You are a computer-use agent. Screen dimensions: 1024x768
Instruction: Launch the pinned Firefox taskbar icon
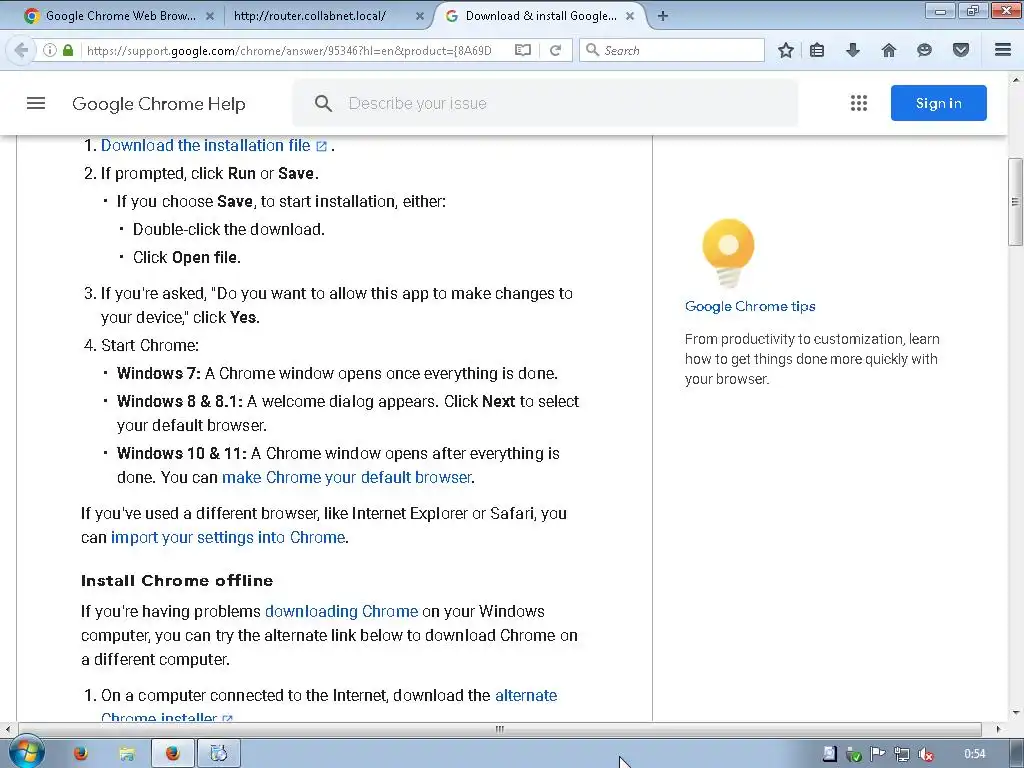[x=80, y=754]
